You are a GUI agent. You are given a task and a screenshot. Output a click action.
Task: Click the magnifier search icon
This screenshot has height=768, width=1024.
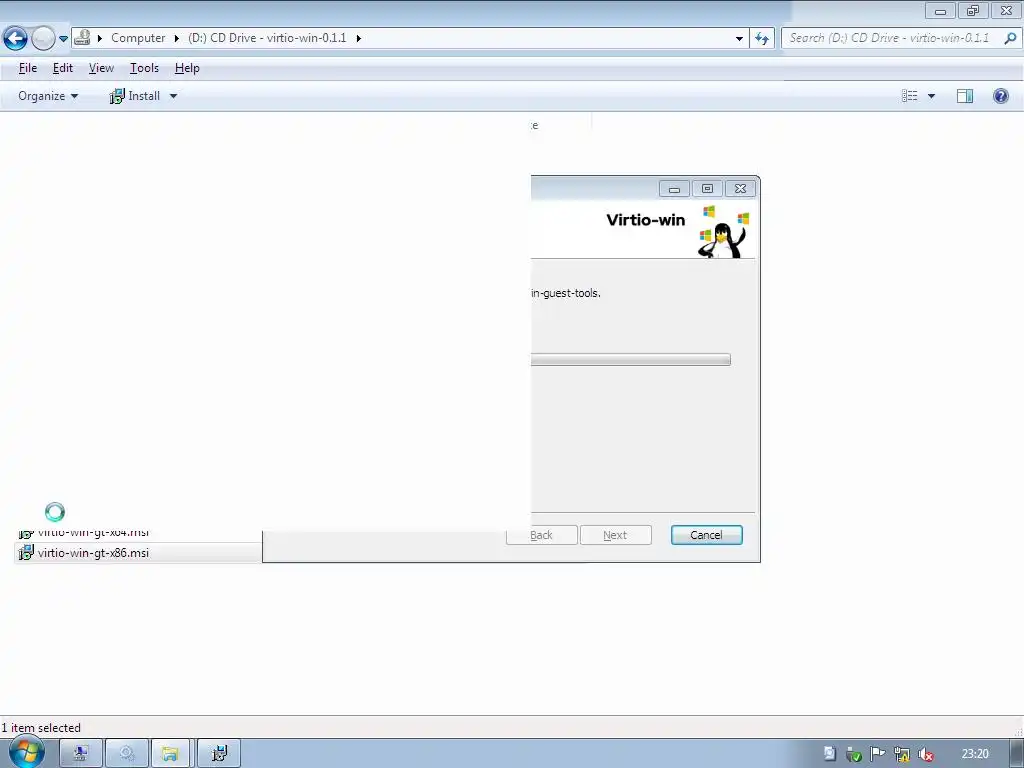(1010, 38)
